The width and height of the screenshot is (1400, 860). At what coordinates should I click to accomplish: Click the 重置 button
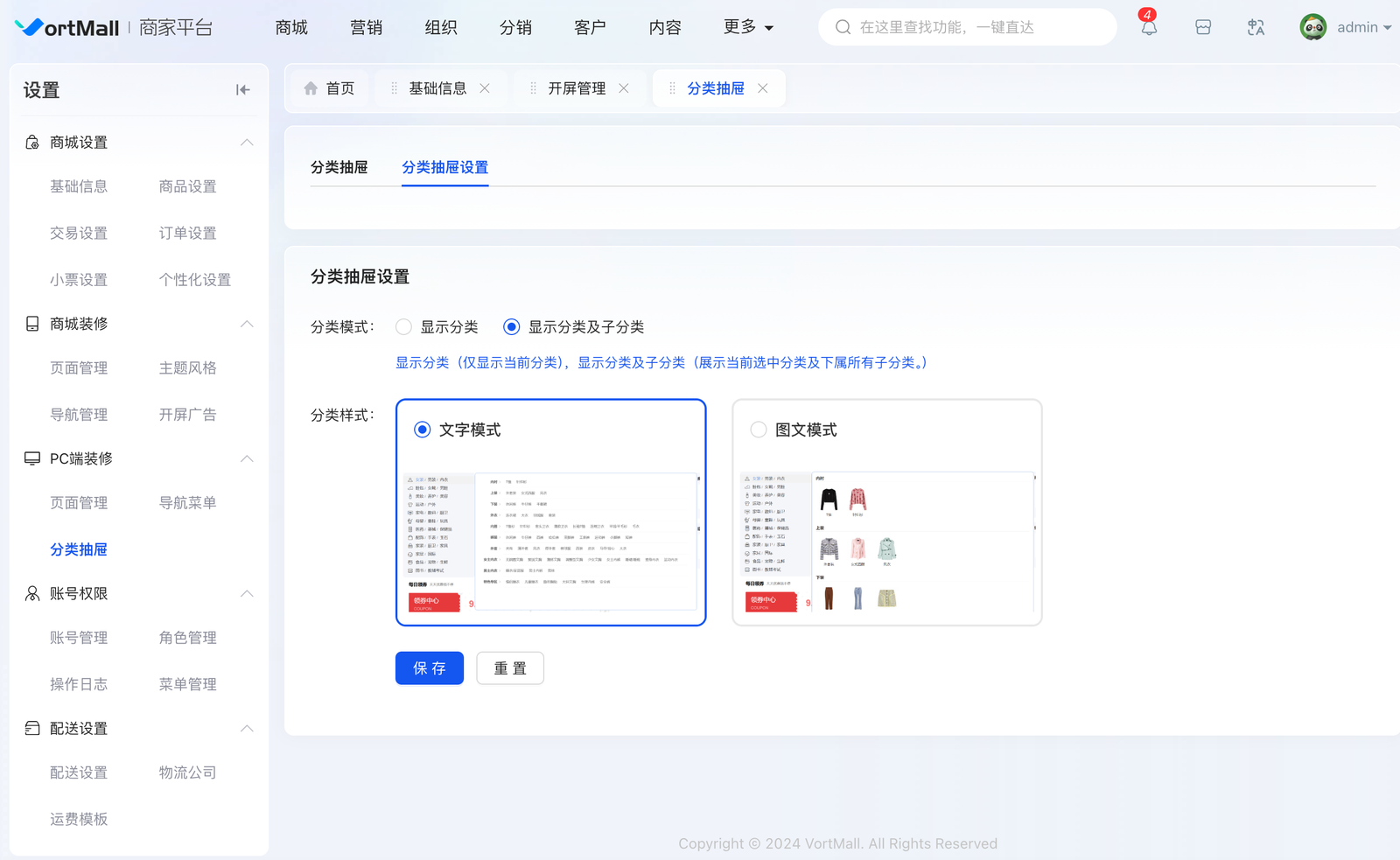(x=510, y=668)
